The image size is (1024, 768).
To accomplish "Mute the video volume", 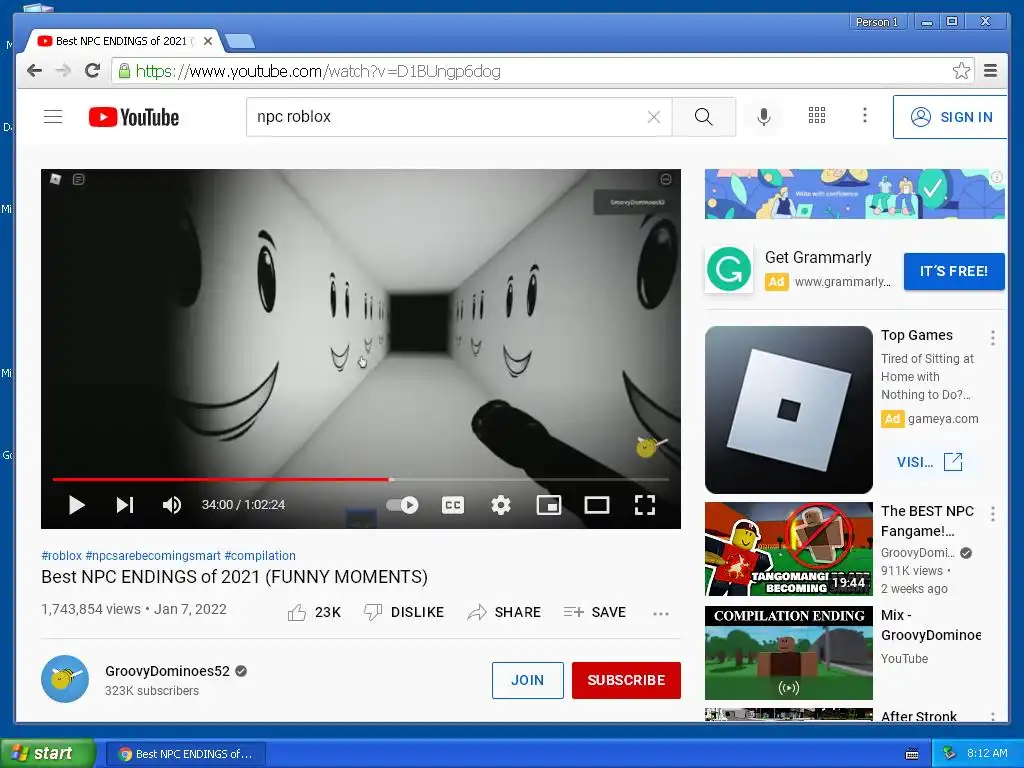I will pyautogui.click(x=172, y=505).
